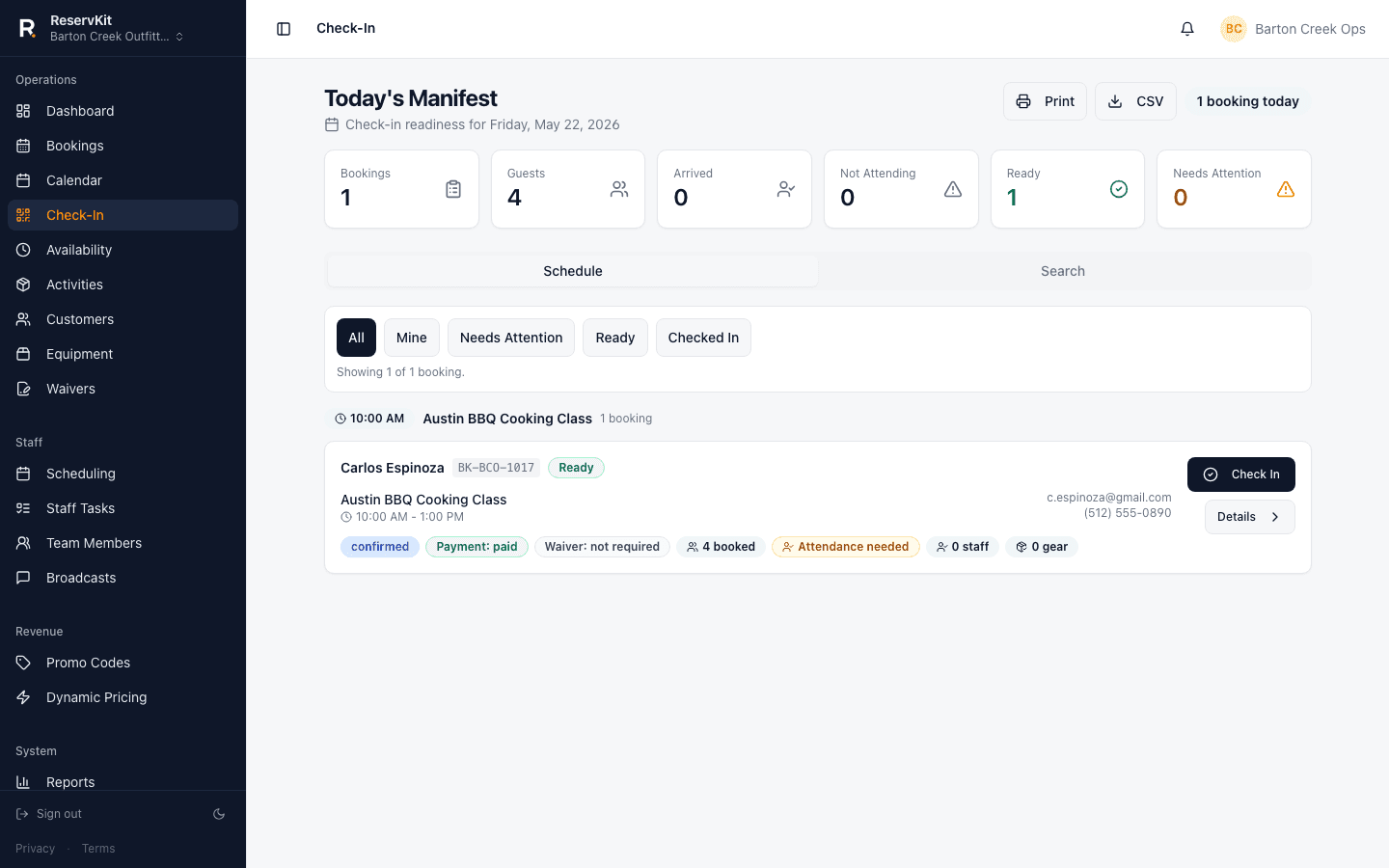Switch to the Search tab
This screenshot has width=1389, height=868.
coord(1063,271)
